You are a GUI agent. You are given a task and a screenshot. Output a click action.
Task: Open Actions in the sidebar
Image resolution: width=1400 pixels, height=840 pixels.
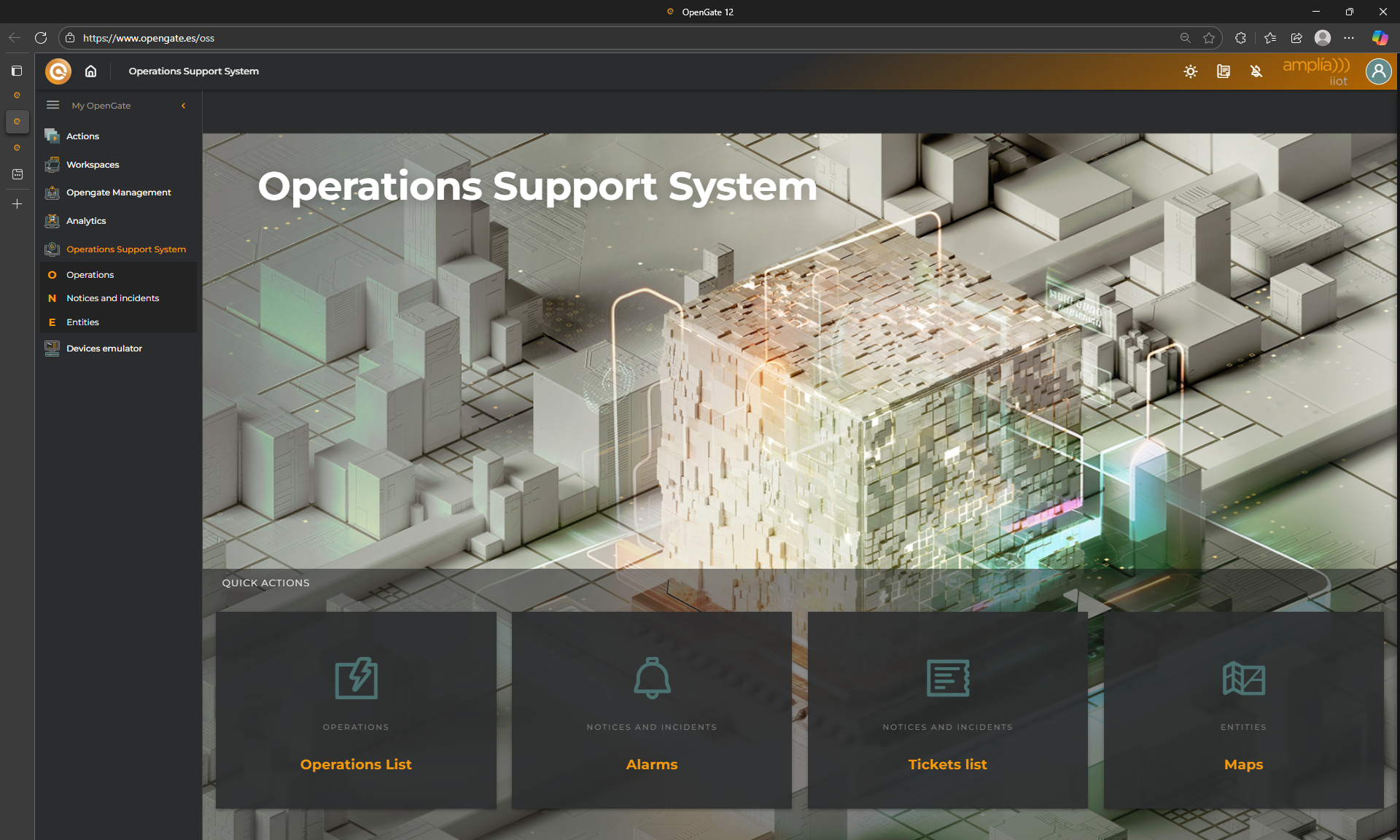tap(82, 136)
